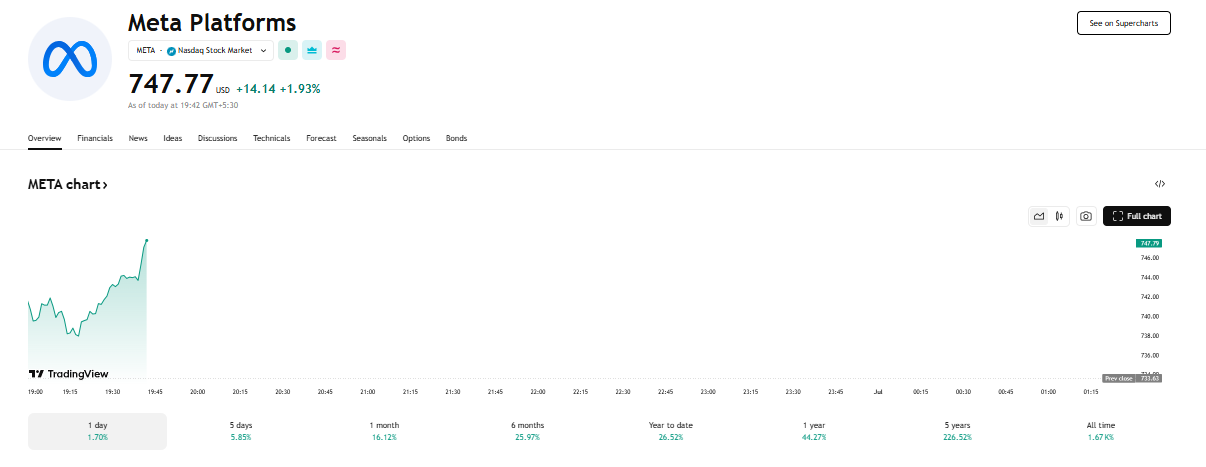Image resolution: width=1206 pixels, height=467 pixels.
Task: Open the Forecast tab
Action: pyautogui.click(x=321, y=138)
